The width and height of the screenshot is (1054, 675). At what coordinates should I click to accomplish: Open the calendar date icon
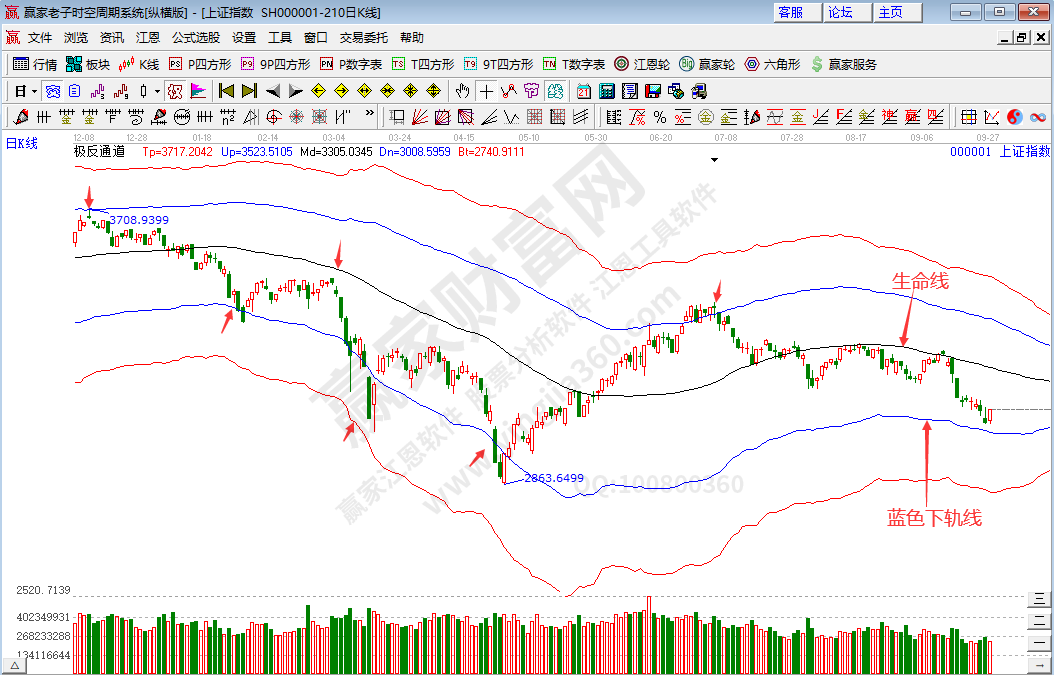coord(583,91)
